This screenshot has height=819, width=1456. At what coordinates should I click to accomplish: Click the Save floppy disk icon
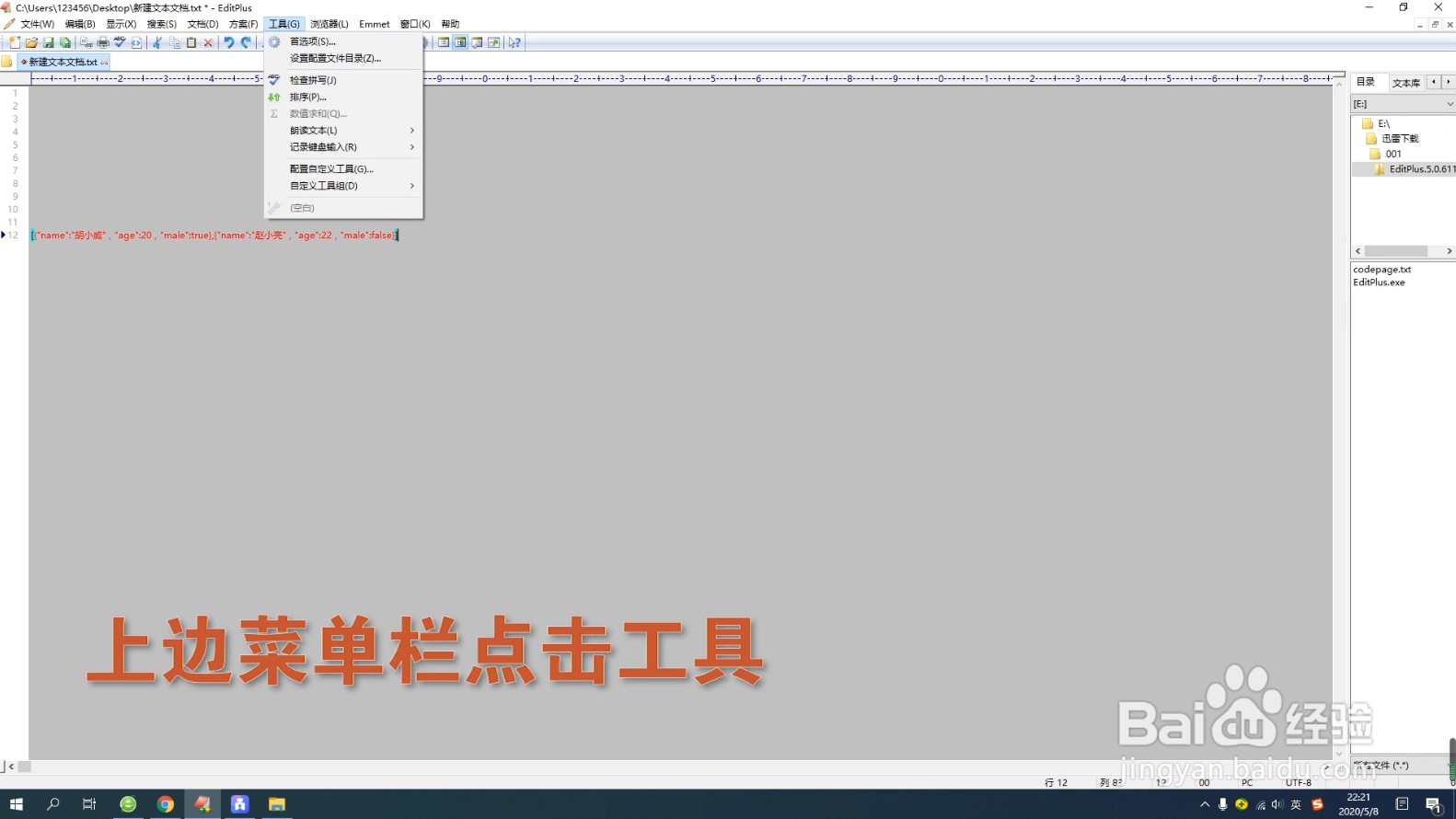49,42
